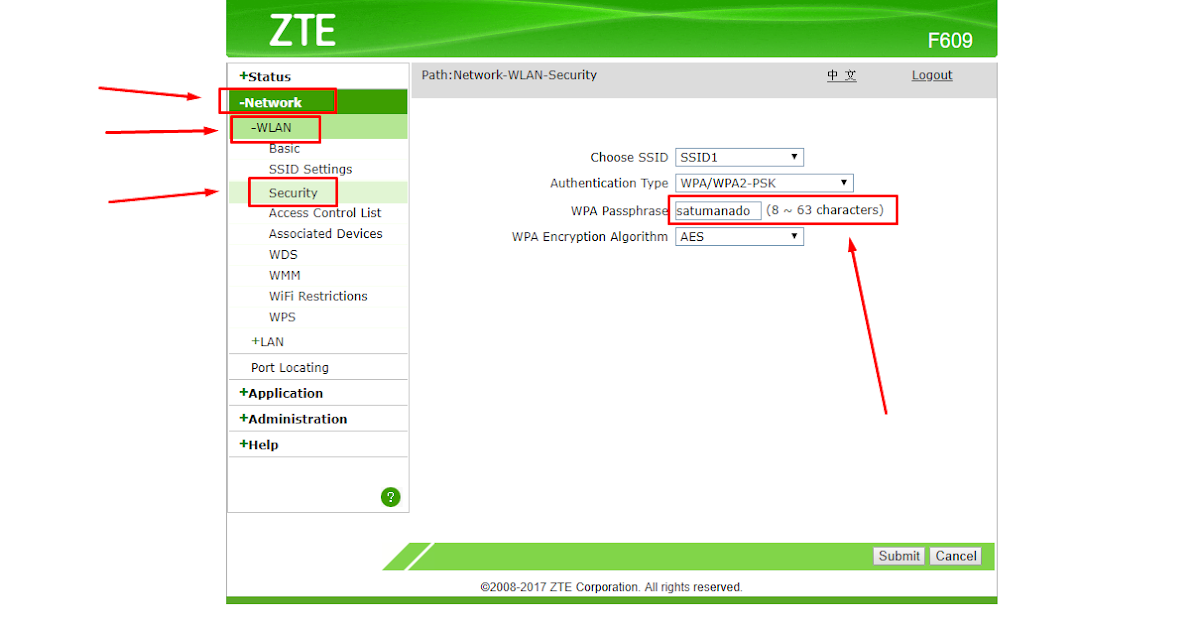The image size is (1200, 630).
Task: Open Associated Devices page
Action: tap(325, 233)
